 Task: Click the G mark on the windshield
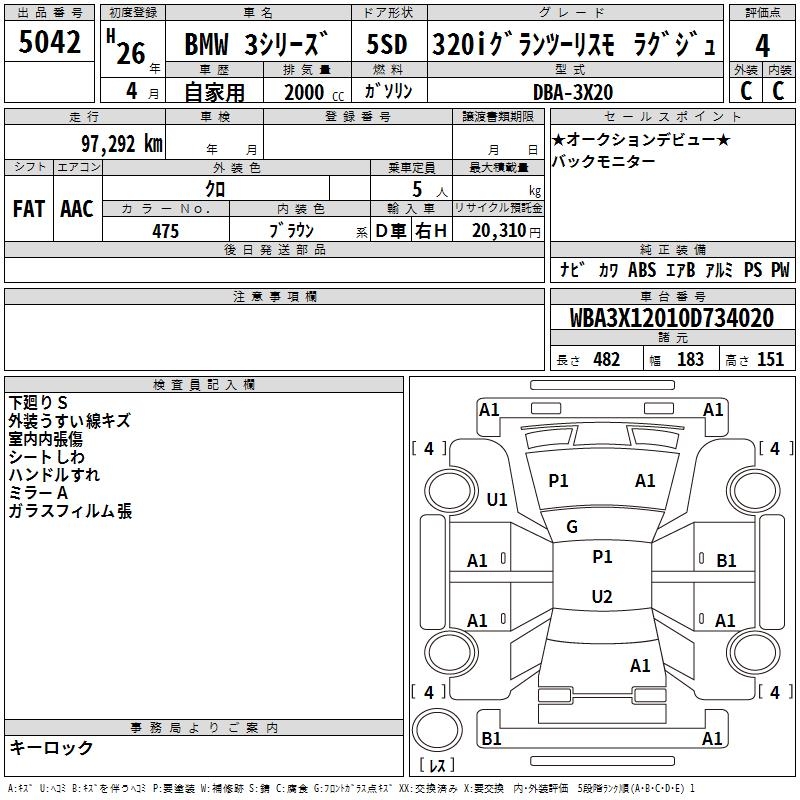click(x=572, y=527)
